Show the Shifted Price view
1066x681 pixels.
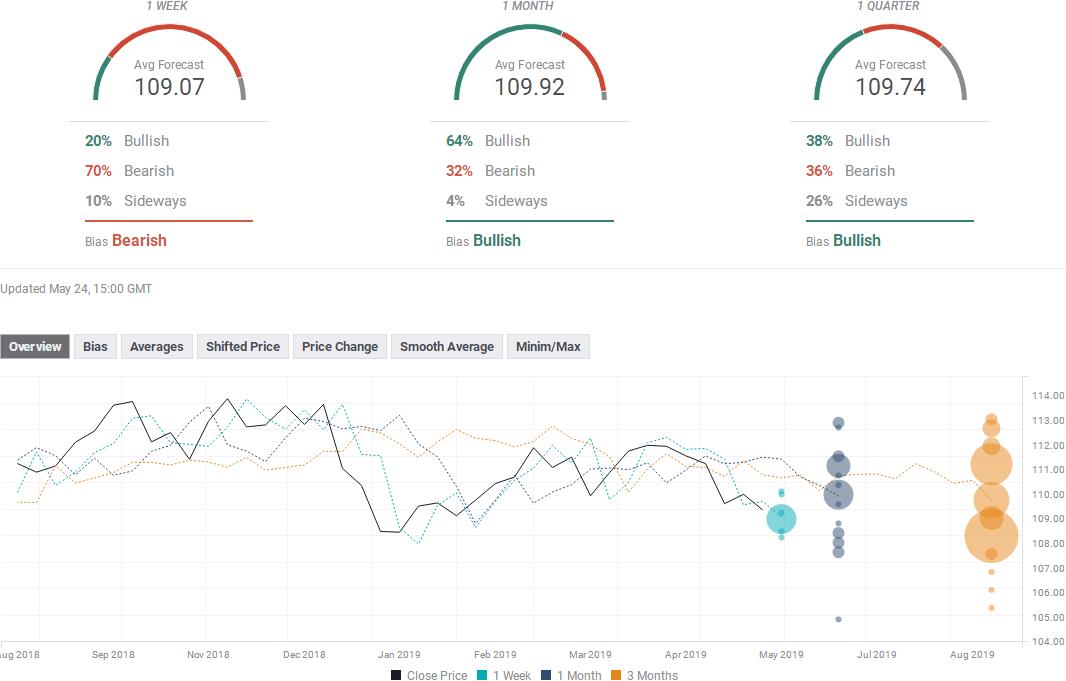click(x=242, y=347)
